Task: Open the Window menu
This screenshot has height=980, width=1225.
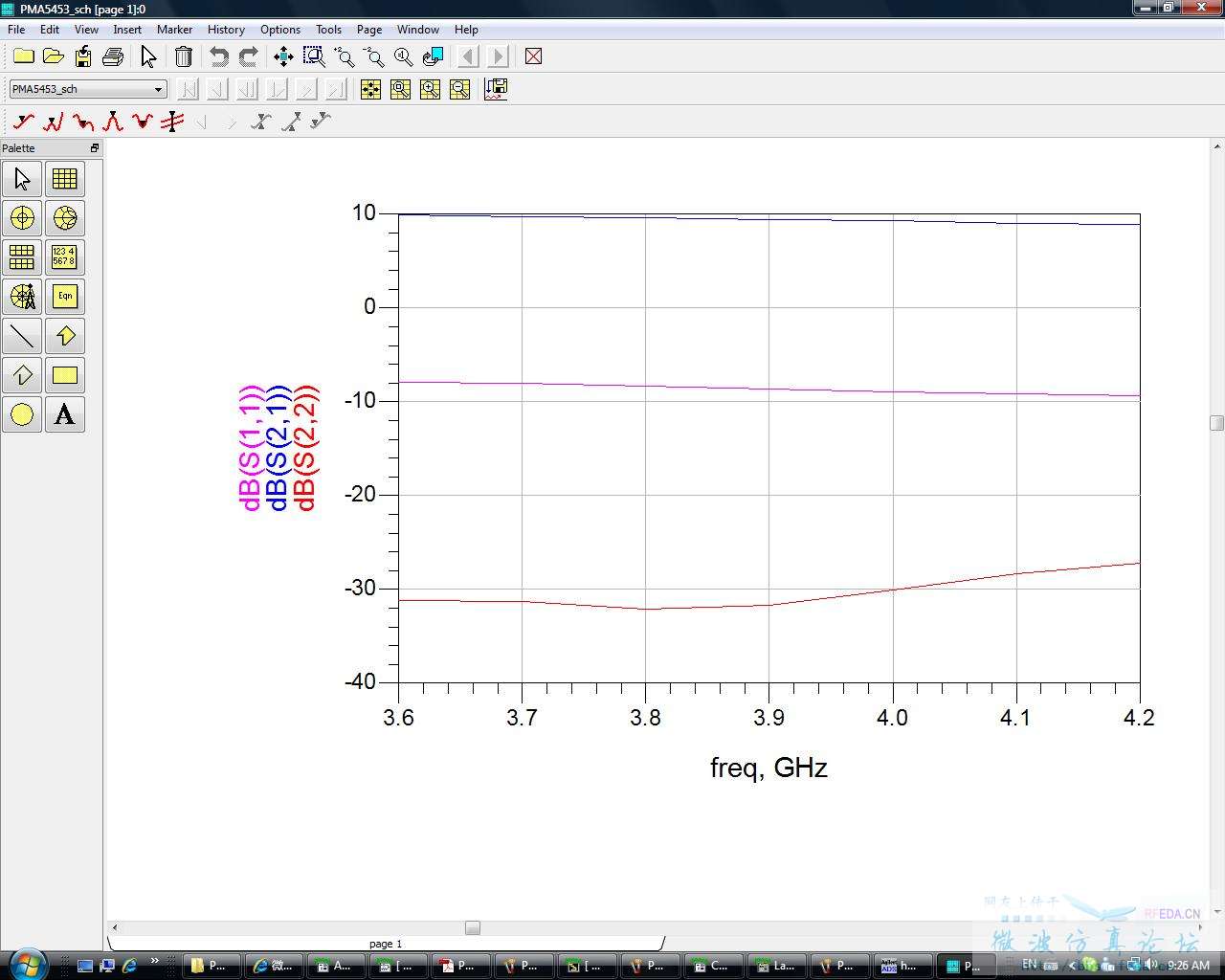Action: (x=418, y=30)
